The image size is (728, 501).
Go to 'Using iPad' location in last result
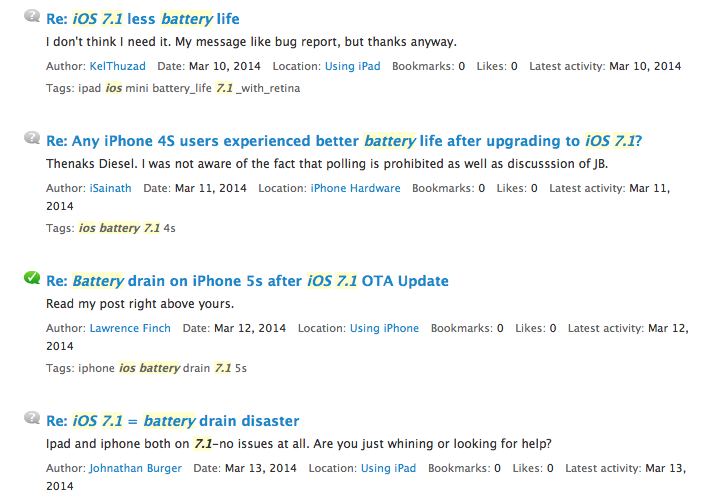tap(388, 468)
